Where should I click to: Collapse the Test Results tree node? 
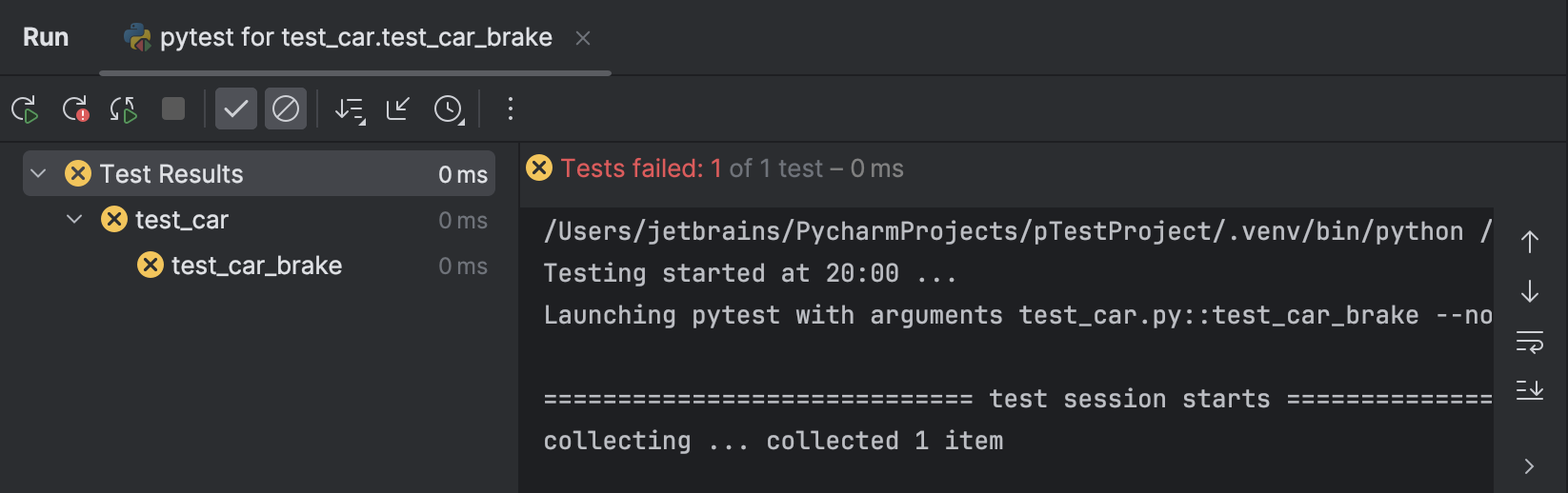click(39, 173)
